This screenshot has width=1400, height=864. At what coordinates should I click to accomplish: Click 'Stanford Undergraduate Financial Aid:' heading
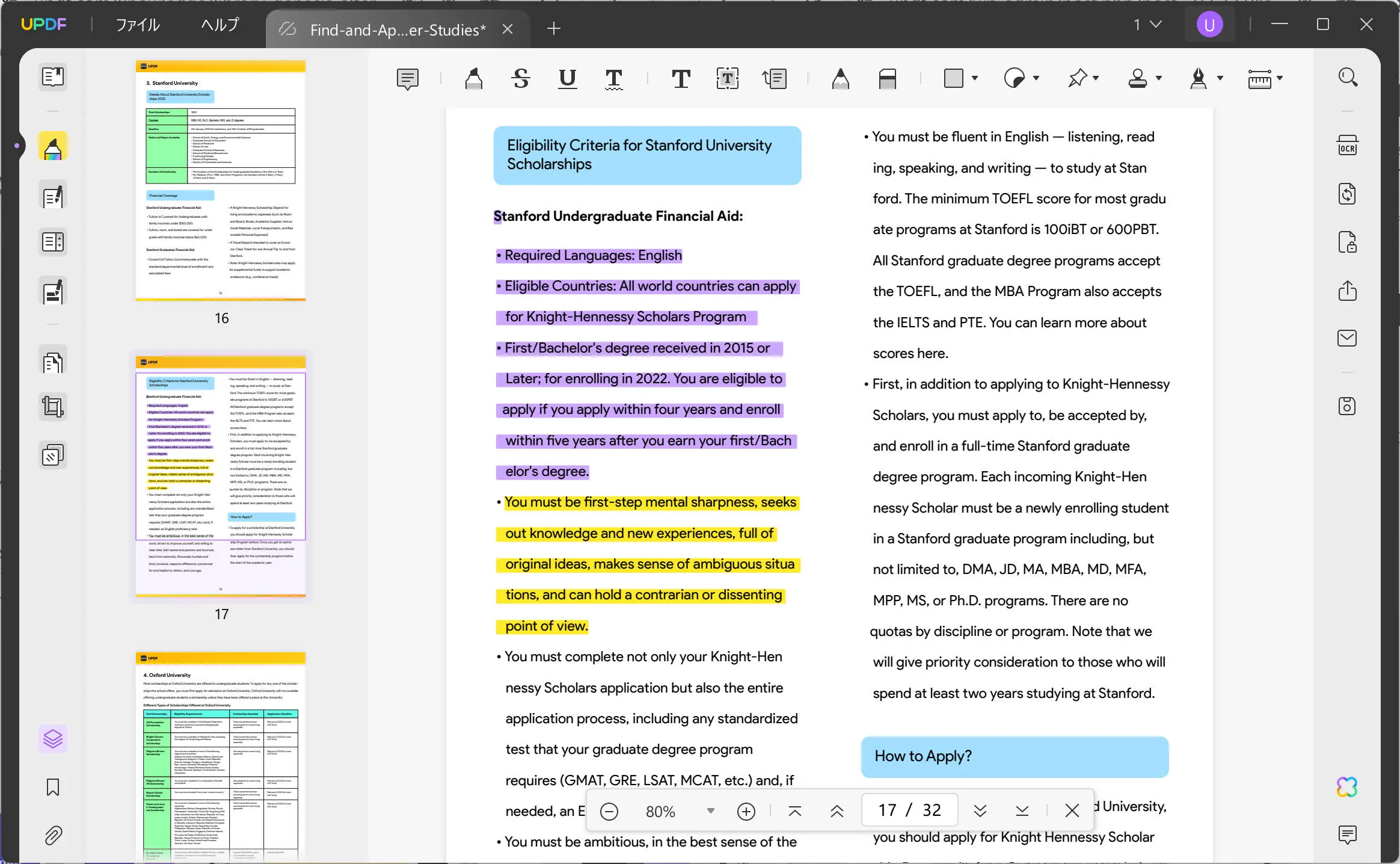(x=618, y=217)
